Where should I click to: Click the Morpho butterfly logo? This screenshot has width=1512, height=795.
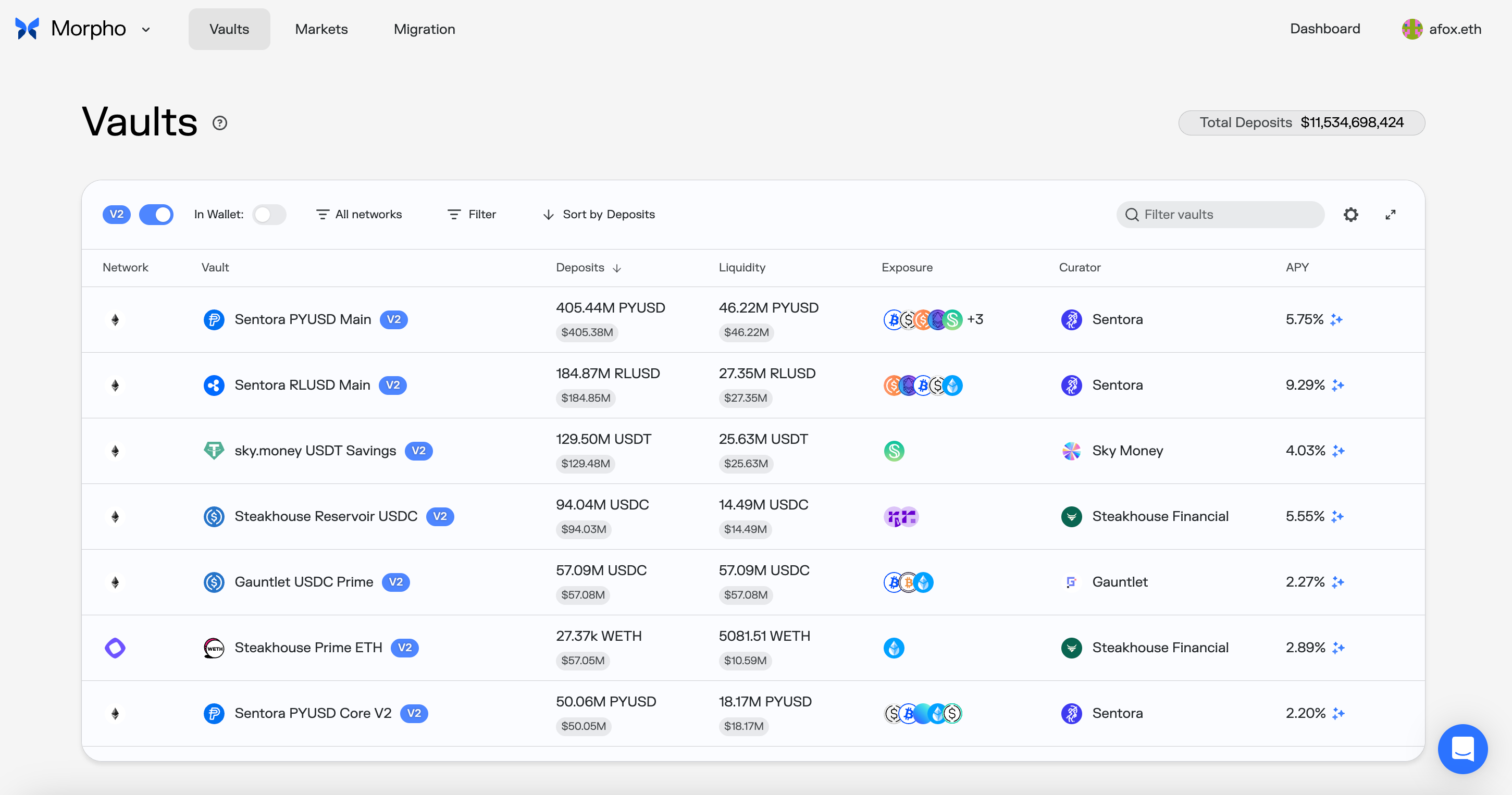coord(27,29)
